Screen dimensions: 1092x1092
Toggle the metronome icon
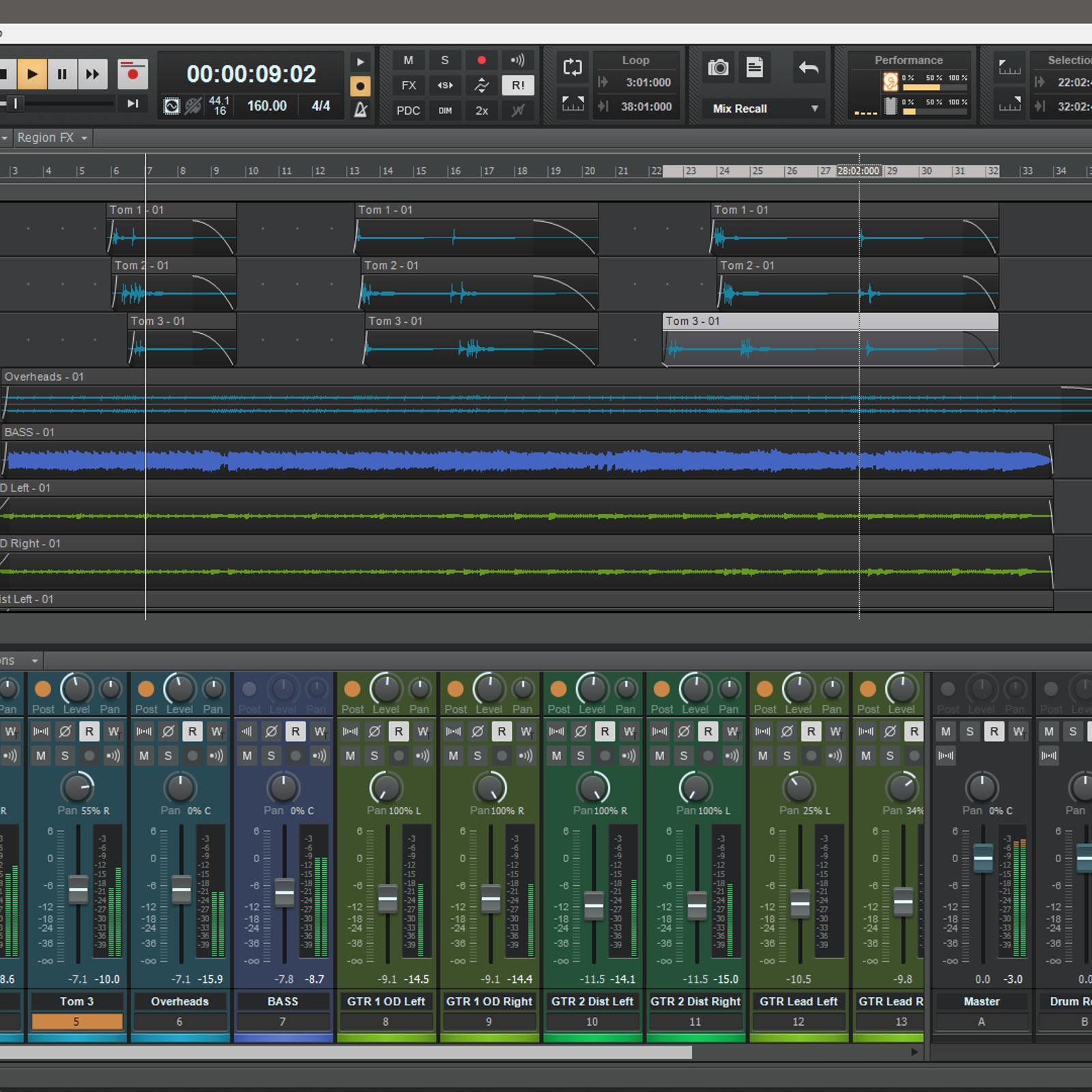click(360, 109)
